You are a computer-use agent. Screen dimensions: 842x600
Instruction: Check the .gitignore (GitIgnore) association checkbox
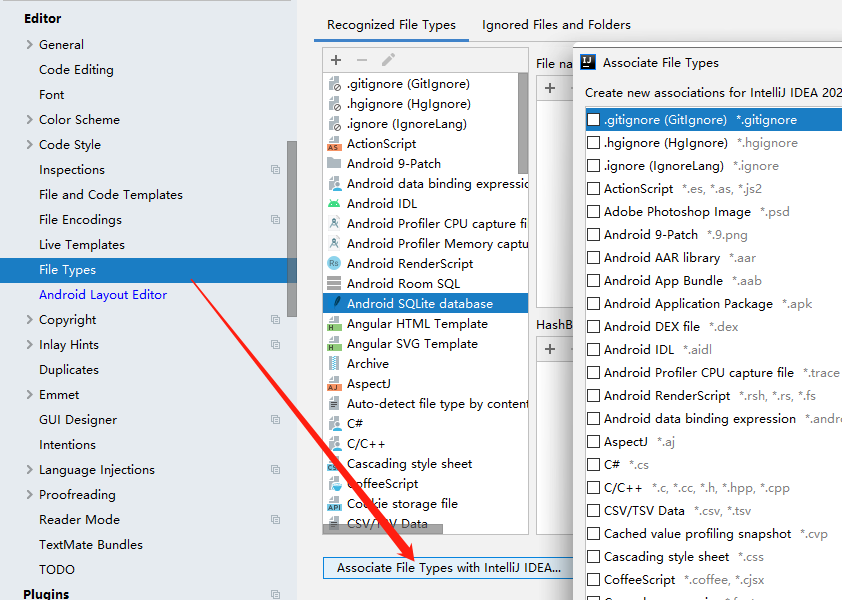(x=593, y=119)
